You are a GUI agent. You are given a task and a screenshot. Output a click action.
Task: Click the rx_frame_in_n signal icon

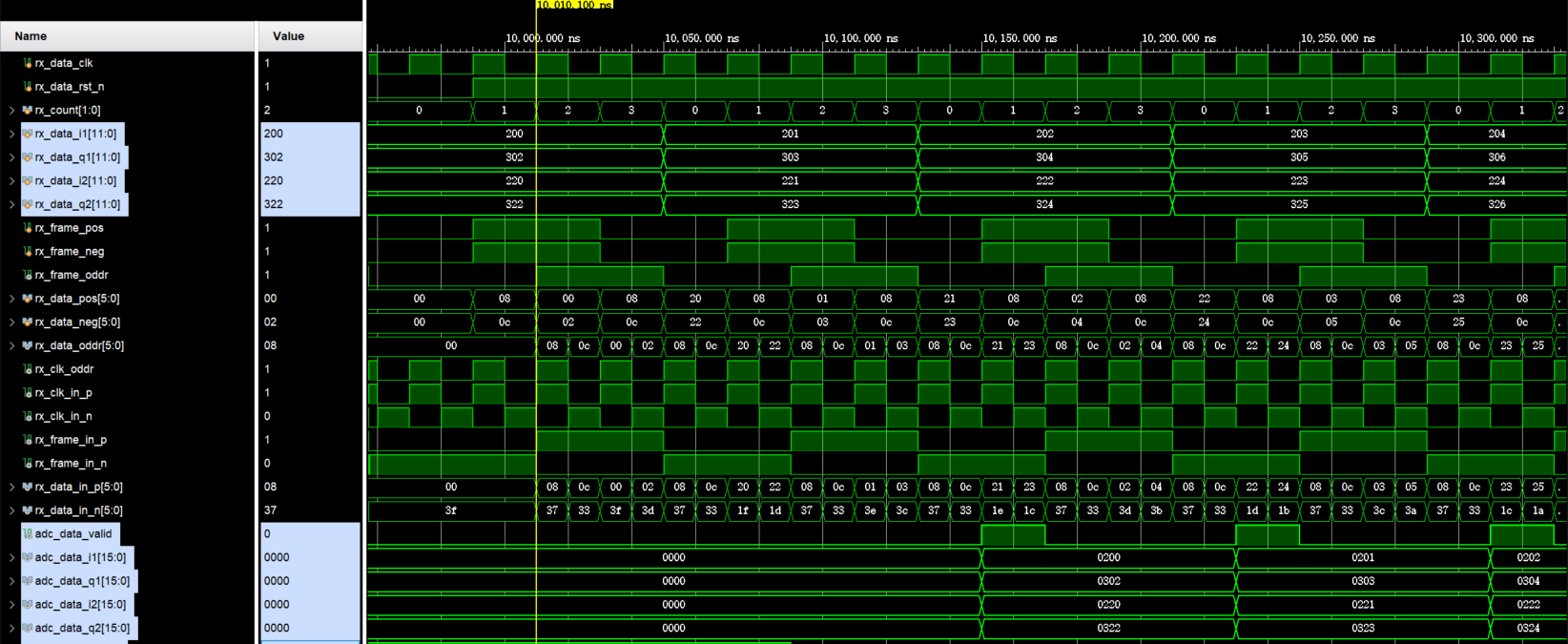pyautogui.click(x=28, y=464)
